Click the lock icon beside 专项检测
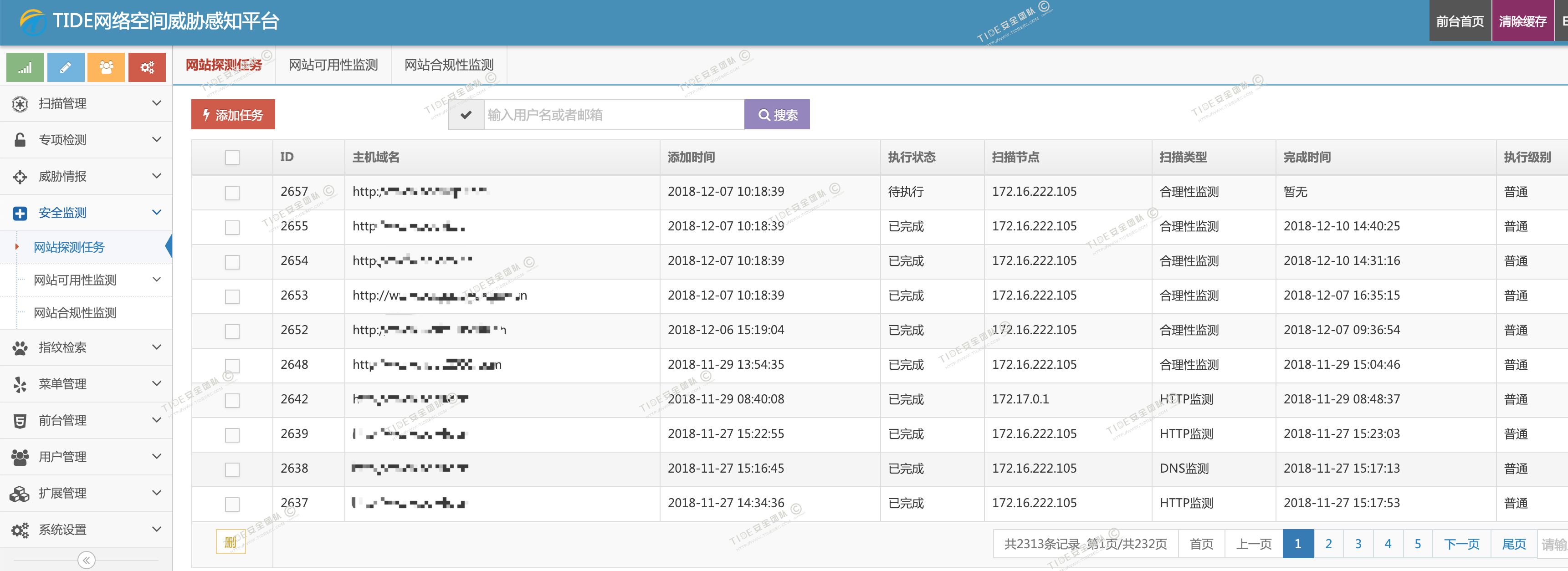The width and height of the screenshot is (1568, 571). (x=20, y=140)
